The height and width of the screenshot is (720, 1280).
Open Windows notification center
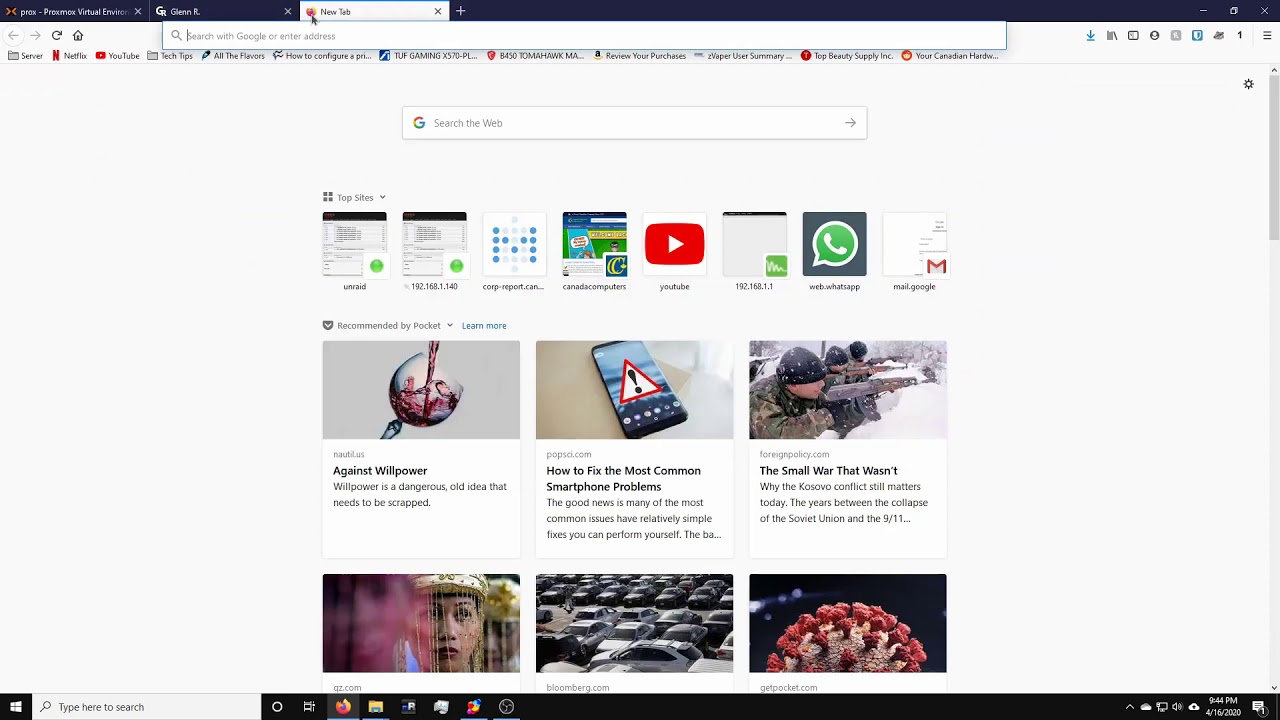1259,707
